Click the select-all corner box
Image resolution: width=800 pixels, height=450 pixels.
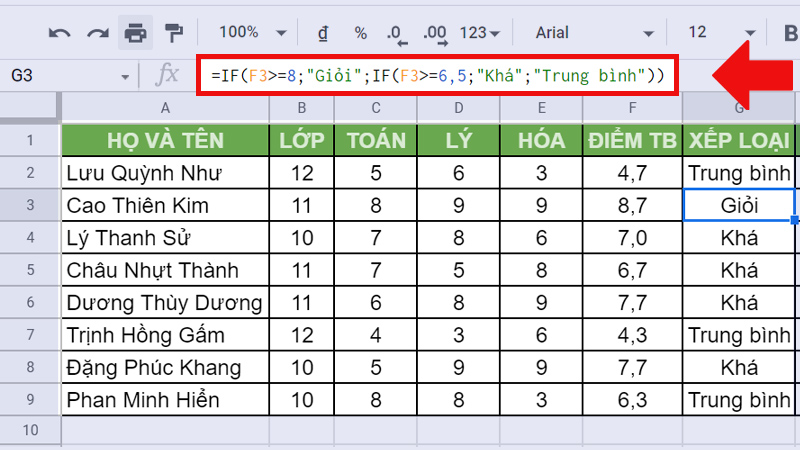[30, 108]
